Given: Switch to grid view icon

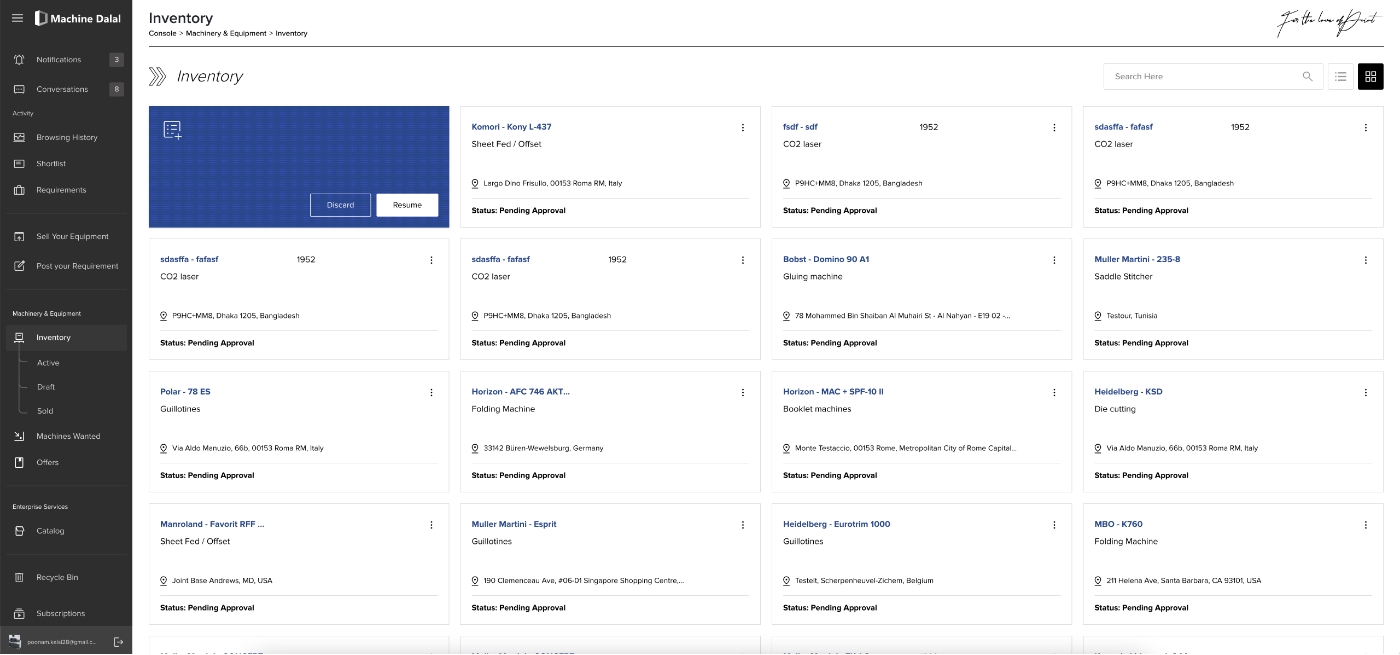Looking at the screenshot, I should coord(1370,76).
